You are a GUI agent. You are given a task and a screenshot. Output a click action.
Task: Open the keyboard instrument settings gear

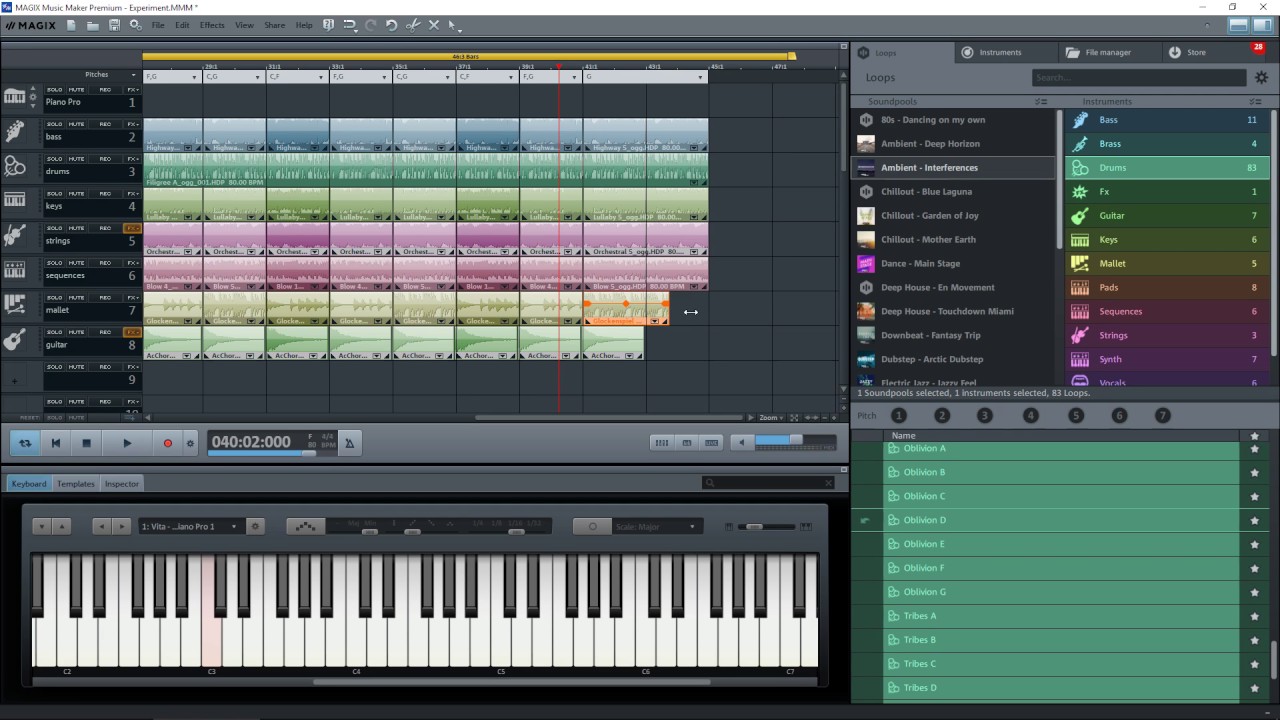[255, 526]
